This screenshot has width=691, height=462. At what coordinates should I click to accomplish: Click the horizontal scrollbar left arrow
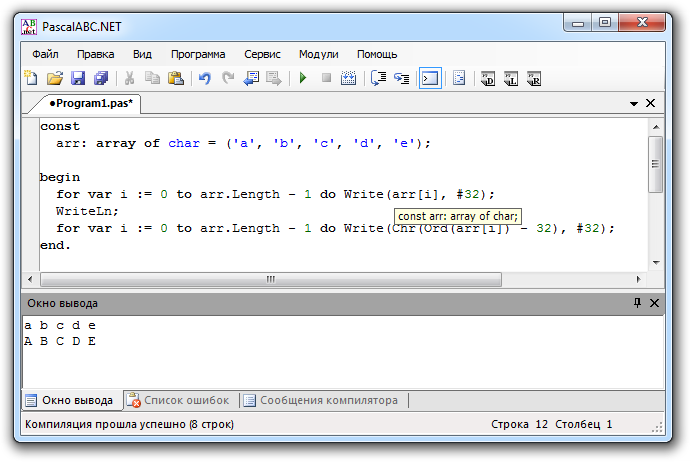point(30,279)
